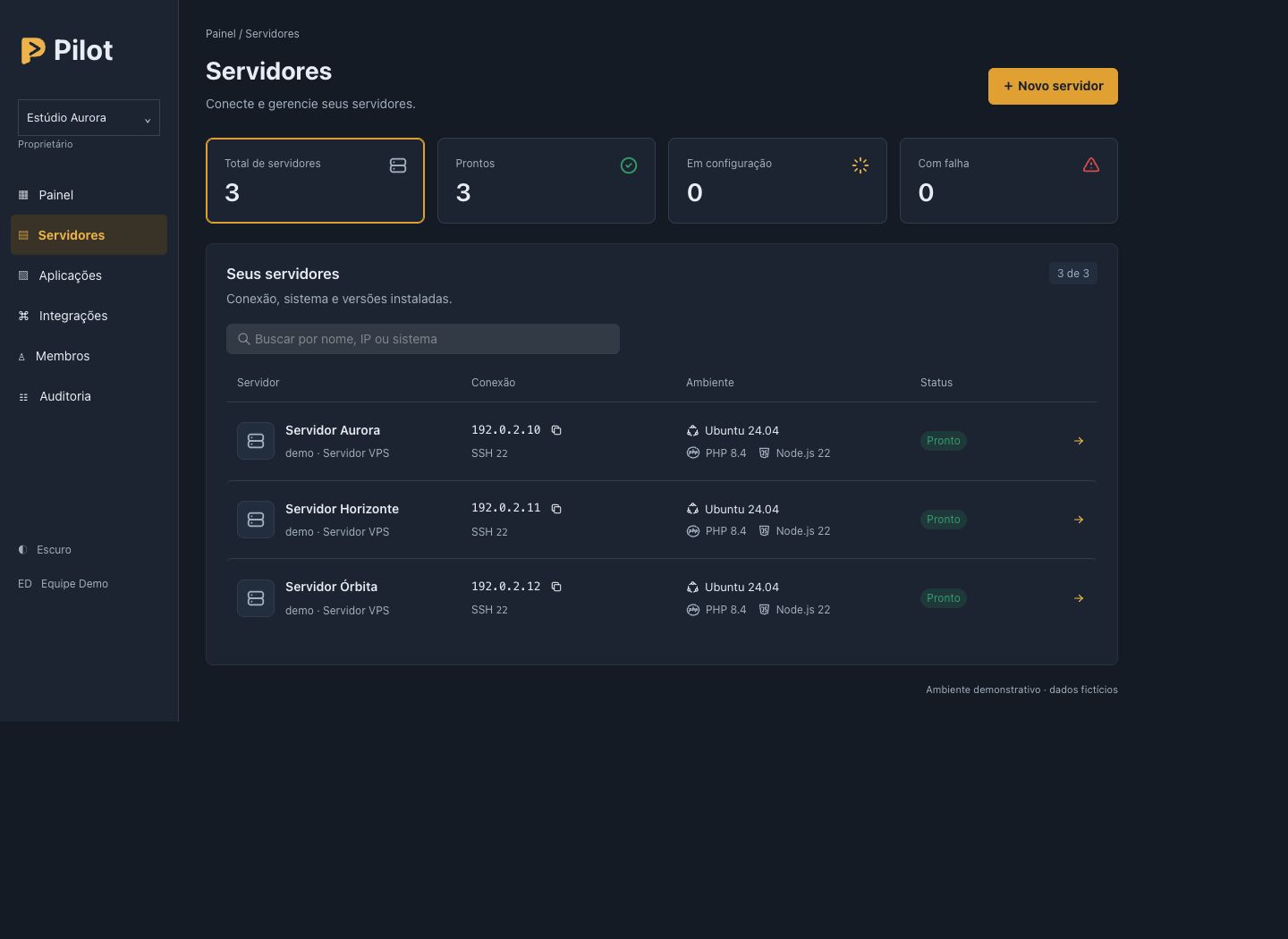
Task: Filter by the Em configuração card
Action: click(x=777, y=181)
